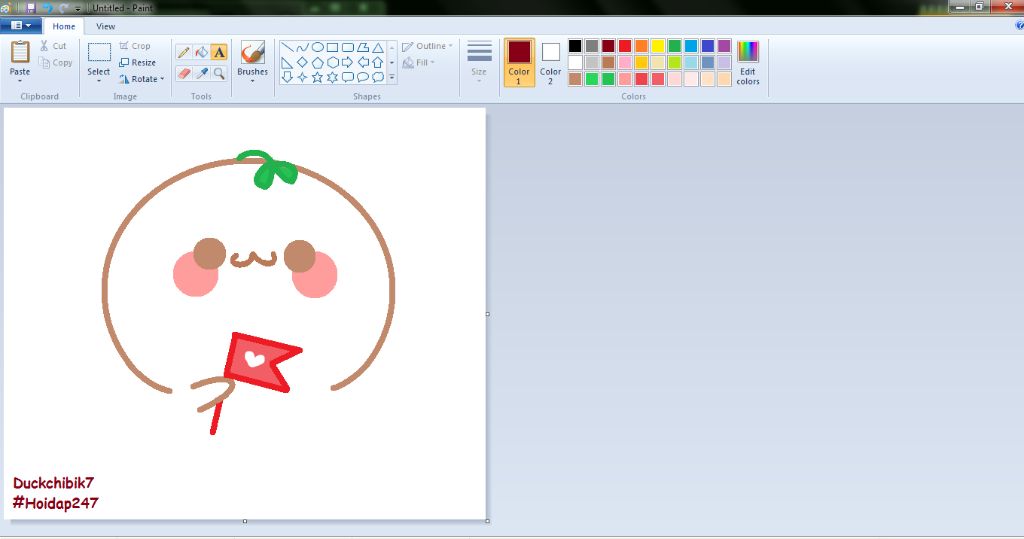Click the Save icon in title bar

(x=31, y=8)
